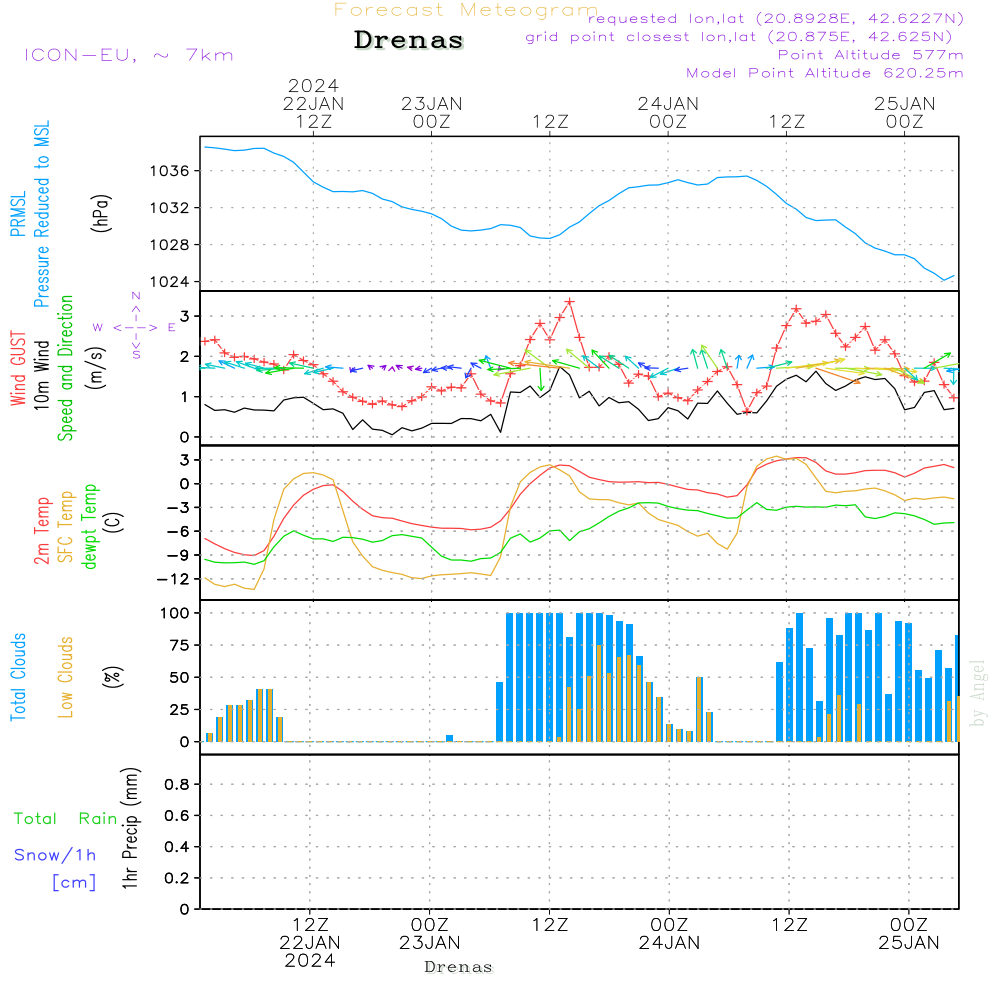Click the blue "Snow/1h" legend label
Screen dimensions: 1000x1000
[55, 855]
